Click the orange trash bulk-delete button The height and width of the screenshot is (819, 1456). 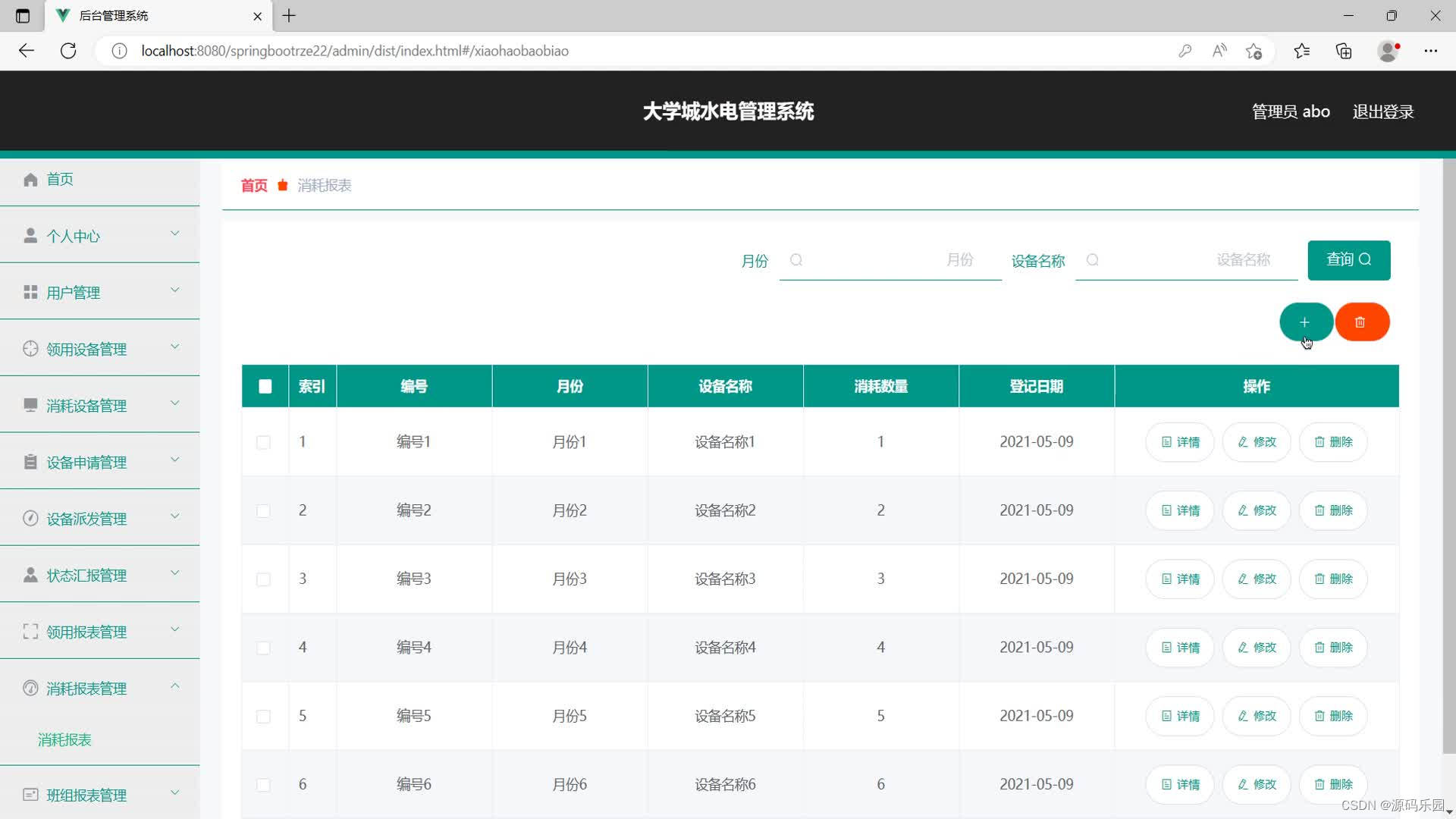[x=1361, y=322]
